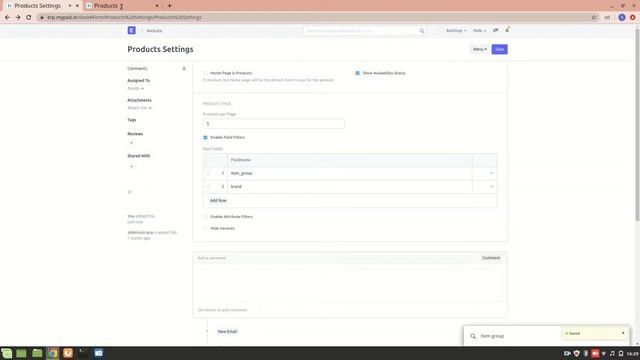Focus the Products per Page field
This screenshot has width=640, height=360.
(x=273, y=124)
